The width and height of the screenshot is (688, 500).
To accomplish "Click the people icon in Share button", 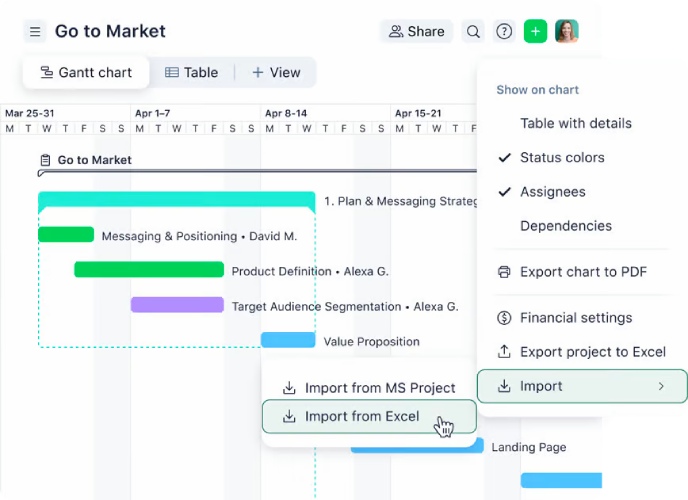I will tap(396, 32).
